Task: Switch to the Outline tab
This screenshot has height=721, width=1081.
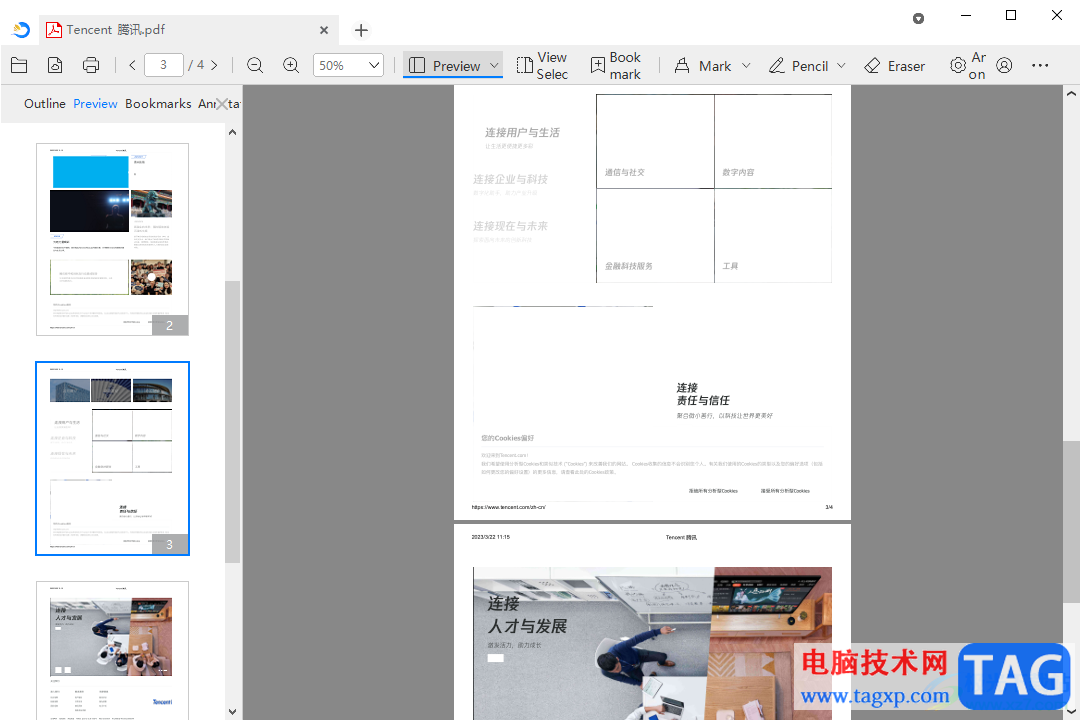Action: click(45, 103)
